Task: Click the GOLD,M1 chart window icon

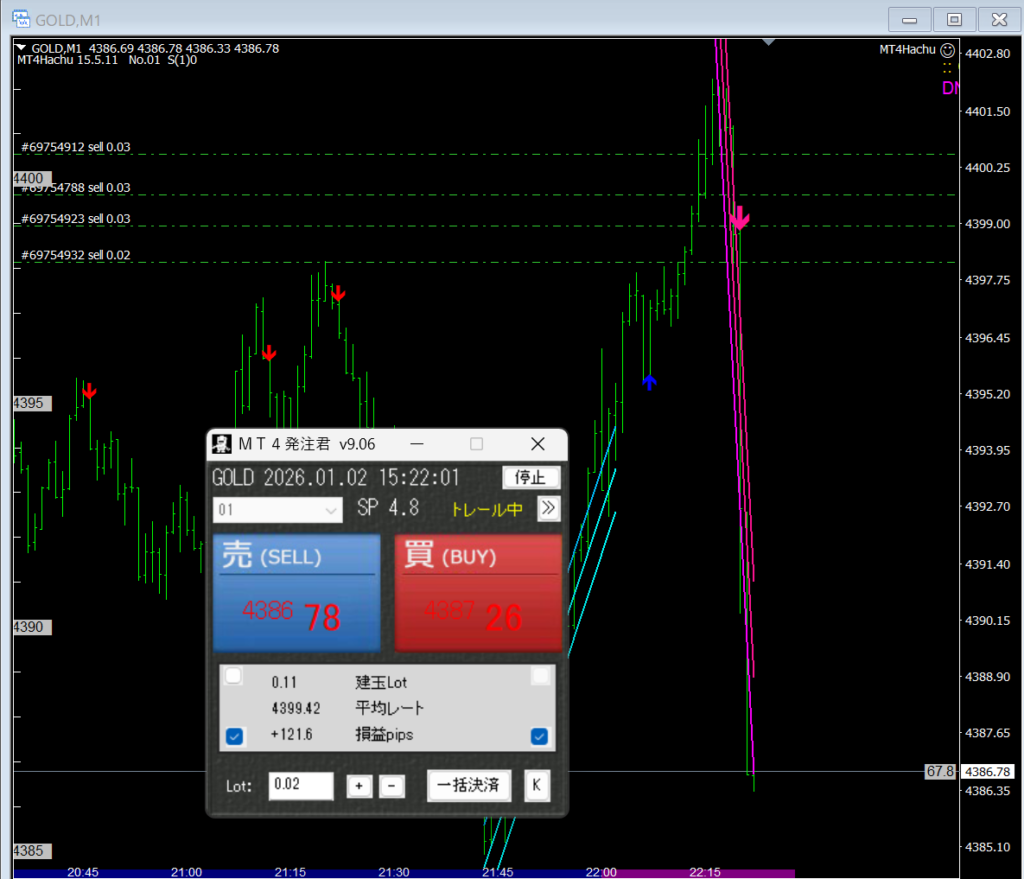Action: coord(19,19)
